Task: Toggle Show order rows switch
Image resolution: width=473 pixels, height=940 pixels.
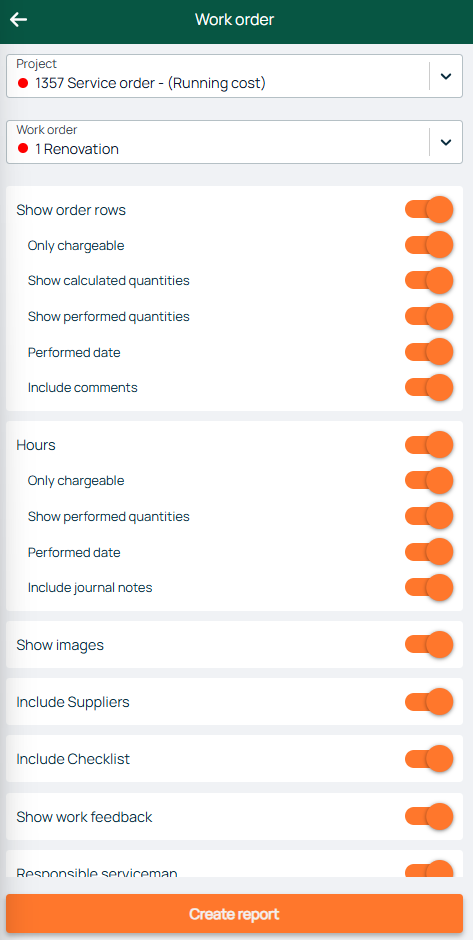Action: pos(429,210)
